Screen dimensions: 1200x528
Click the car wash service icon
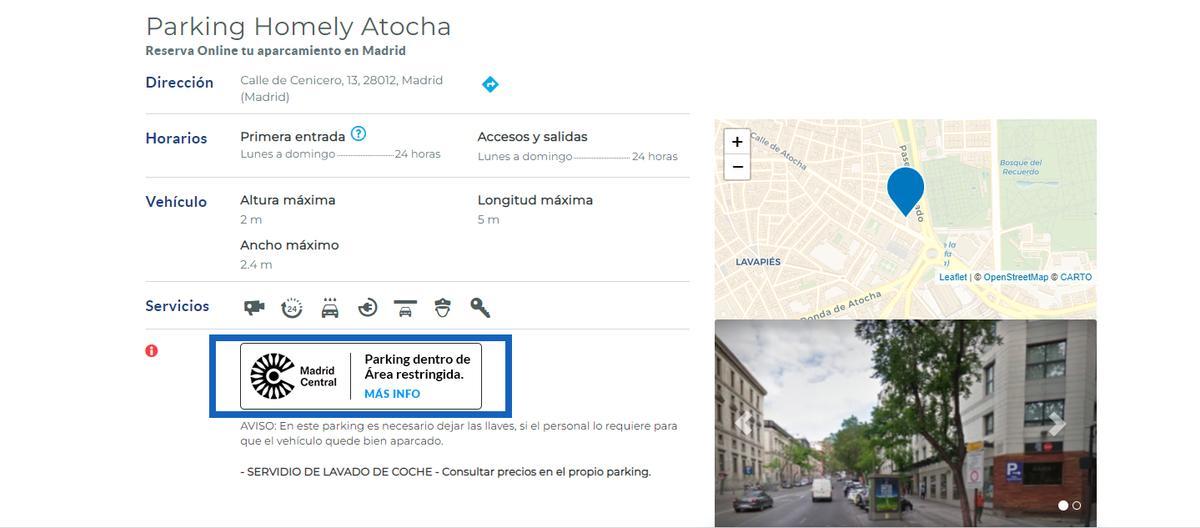pos(330,308)
